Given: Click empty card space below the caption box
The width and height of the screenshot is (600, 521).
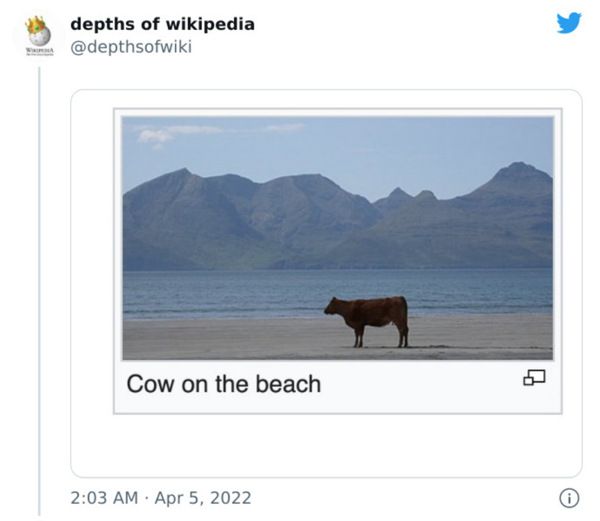Looking at the screenshot, I should [326, 445].
